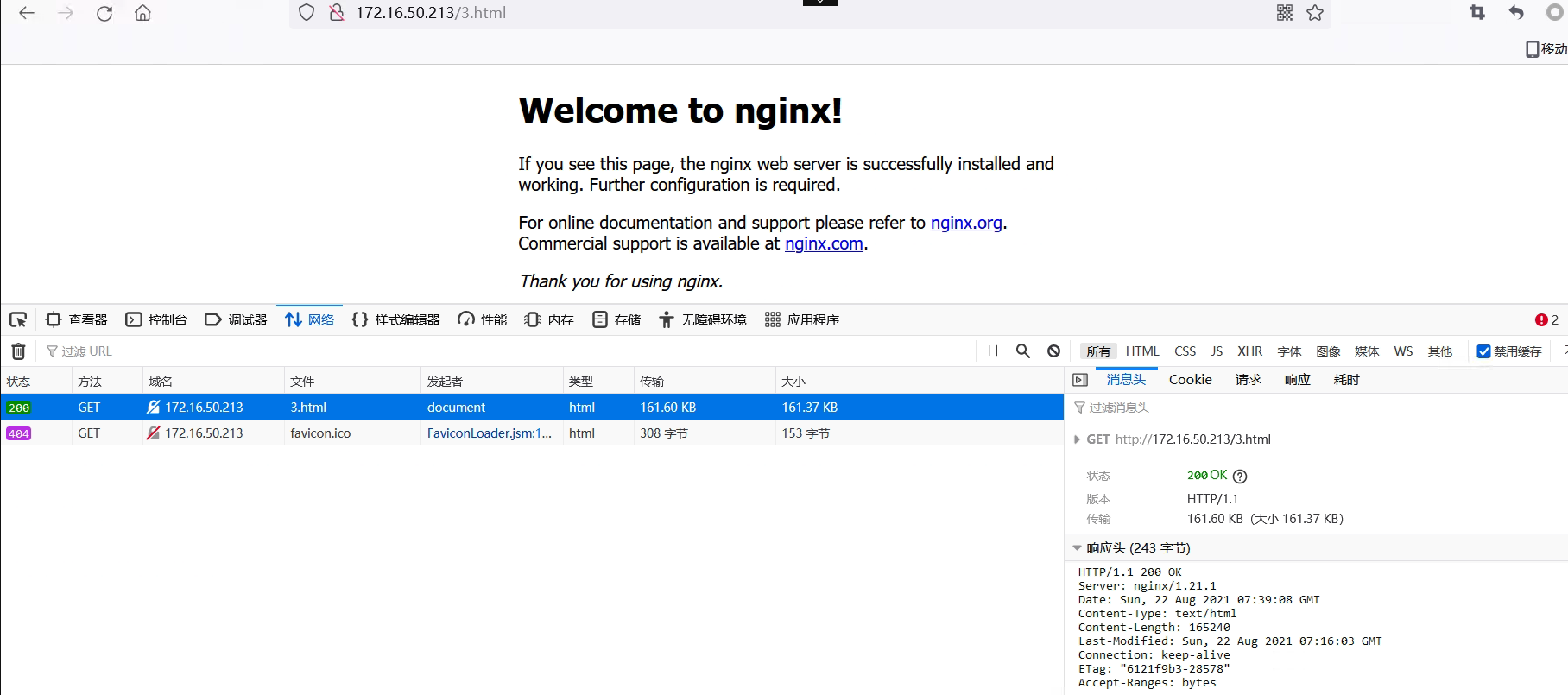Open the 存储 storage tab
The height and width of the screenshot is (695, 1568).
click(616, 319)
